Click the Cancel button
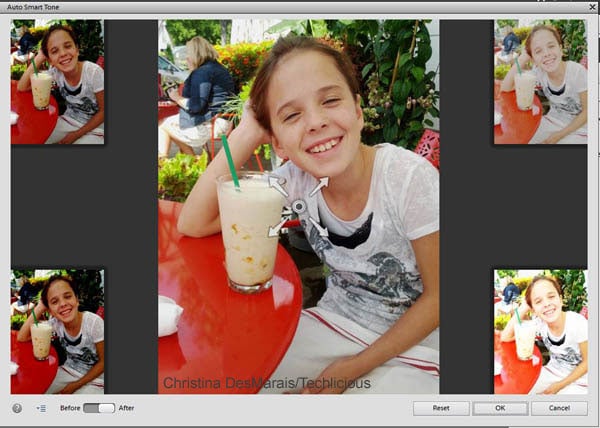Screen dimensions: 600x428 [559, 408]
